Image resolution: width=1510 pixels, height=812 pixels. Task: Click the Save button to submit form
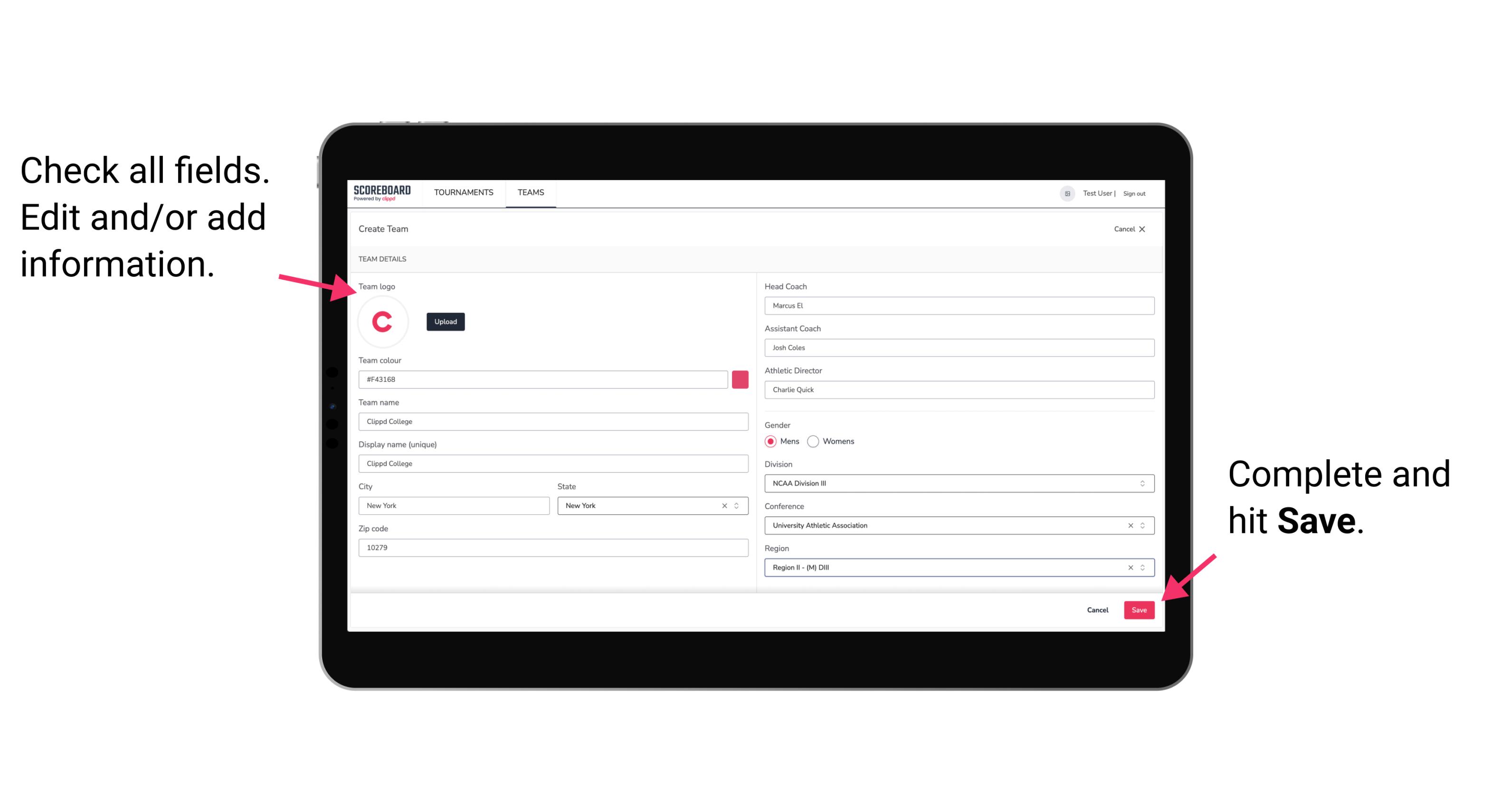(x=1139, y=609)
